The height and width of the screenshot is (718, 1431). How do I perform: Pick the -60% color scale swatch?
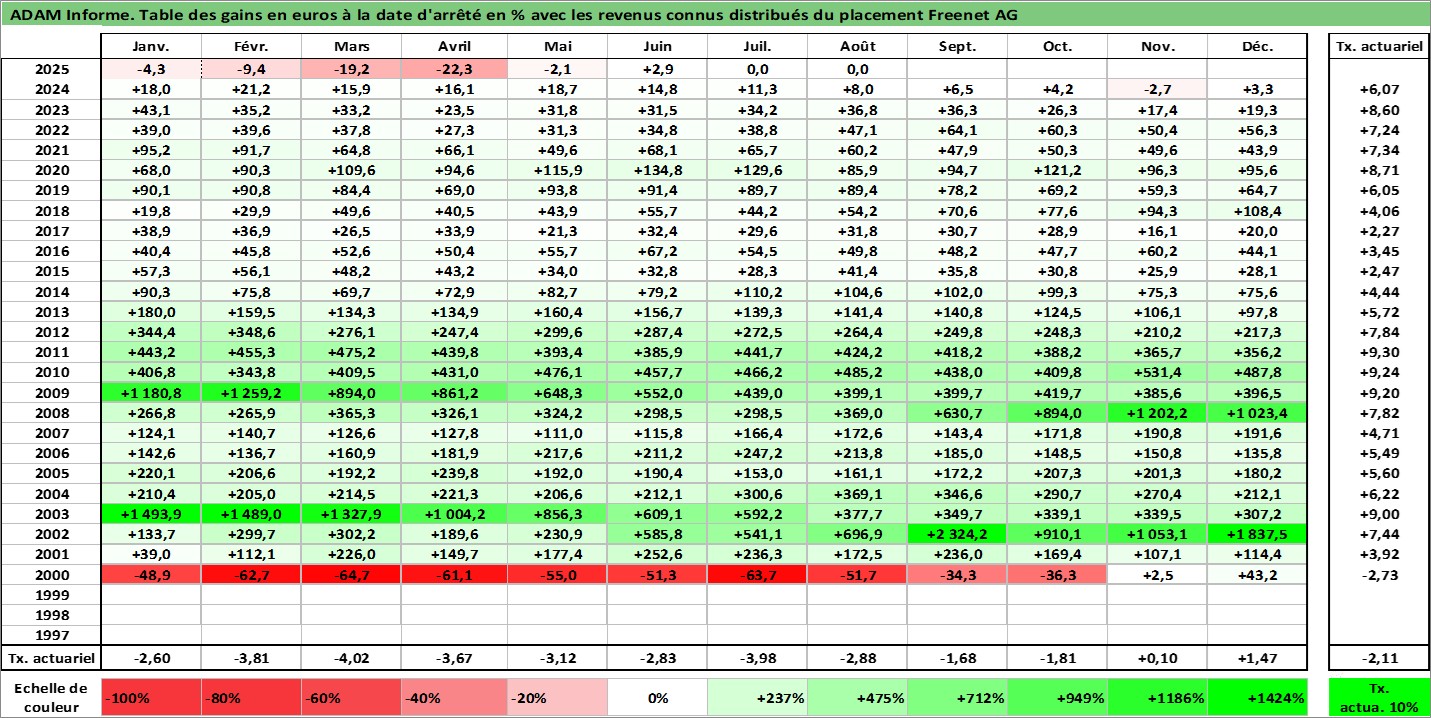click(352, 697)
